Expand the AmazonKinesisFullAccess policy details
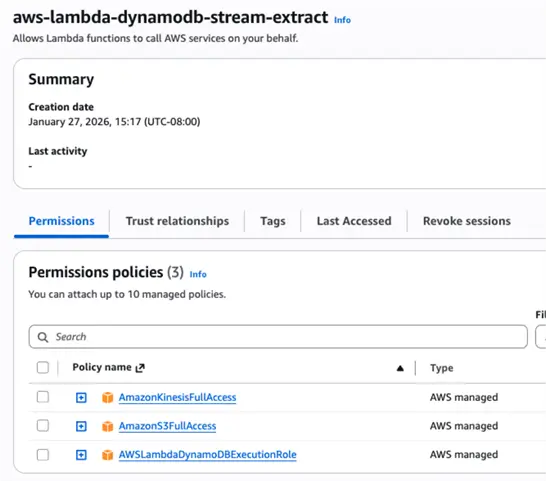Screen dimensions: 546x481 point(81,397)
